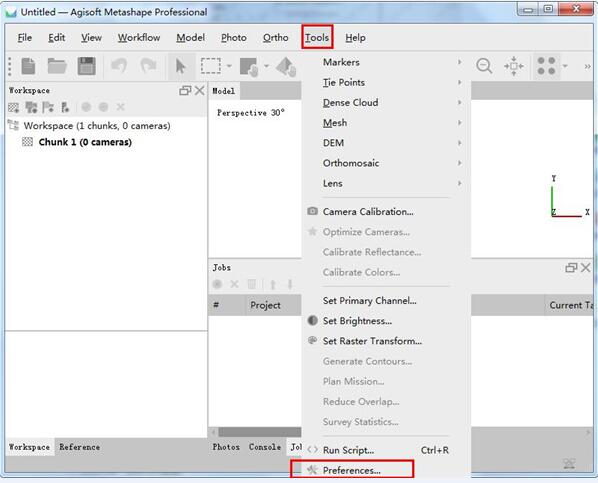Open the View menu
Screen dimensions: 598x483
click(91, 38)
